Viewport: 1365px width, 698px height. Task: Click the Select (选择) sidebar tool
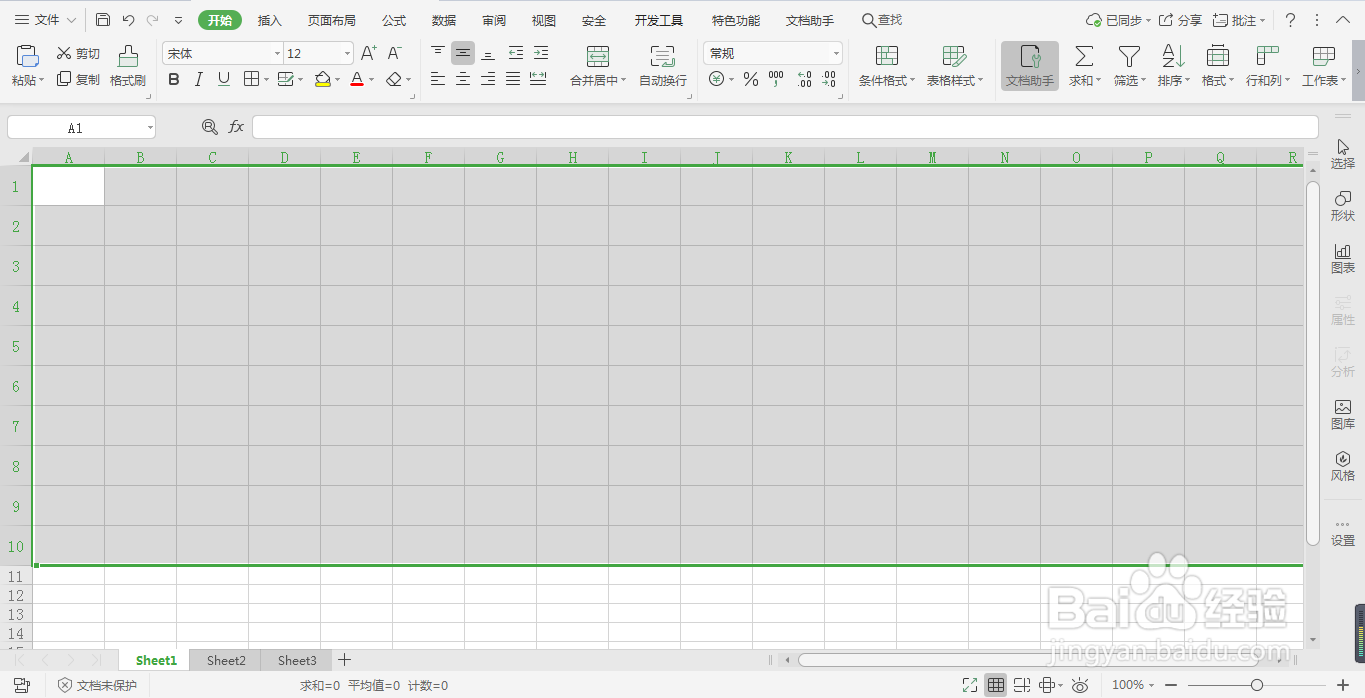[1343, 154]
